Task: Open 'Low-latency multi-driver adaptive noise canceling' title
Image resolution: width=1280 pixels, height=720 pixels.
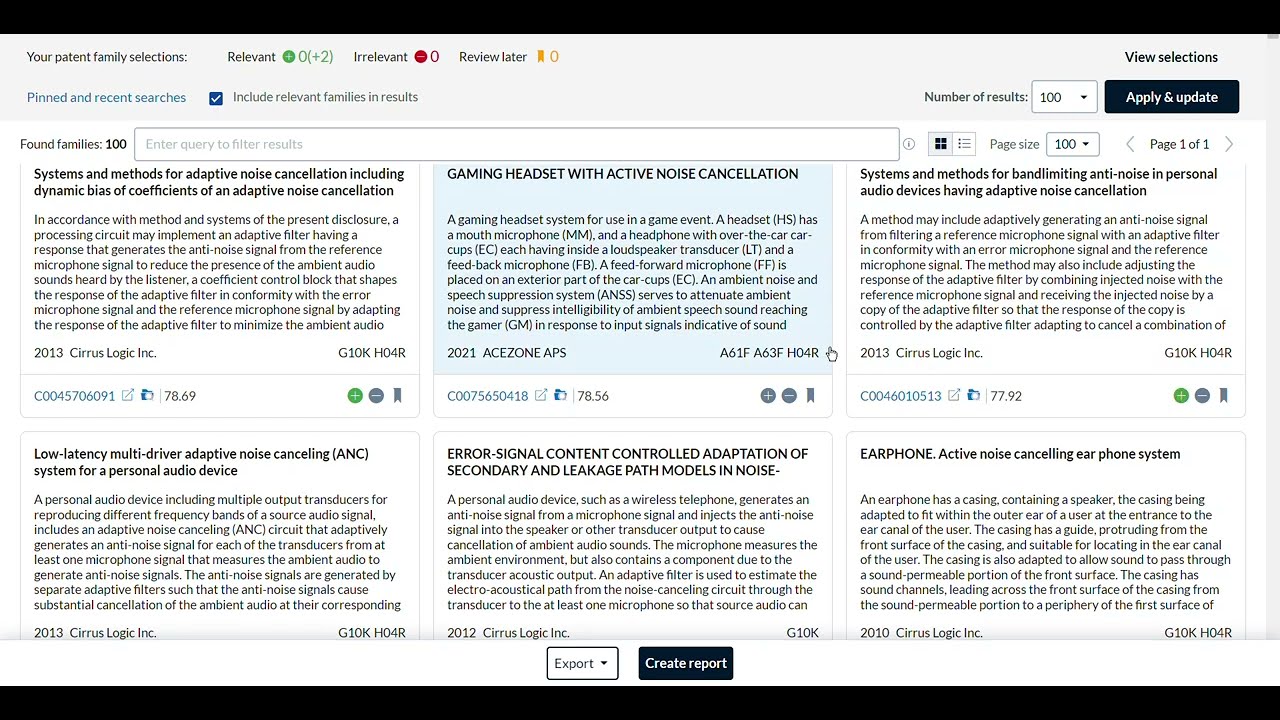Action: tap(202, 462)
